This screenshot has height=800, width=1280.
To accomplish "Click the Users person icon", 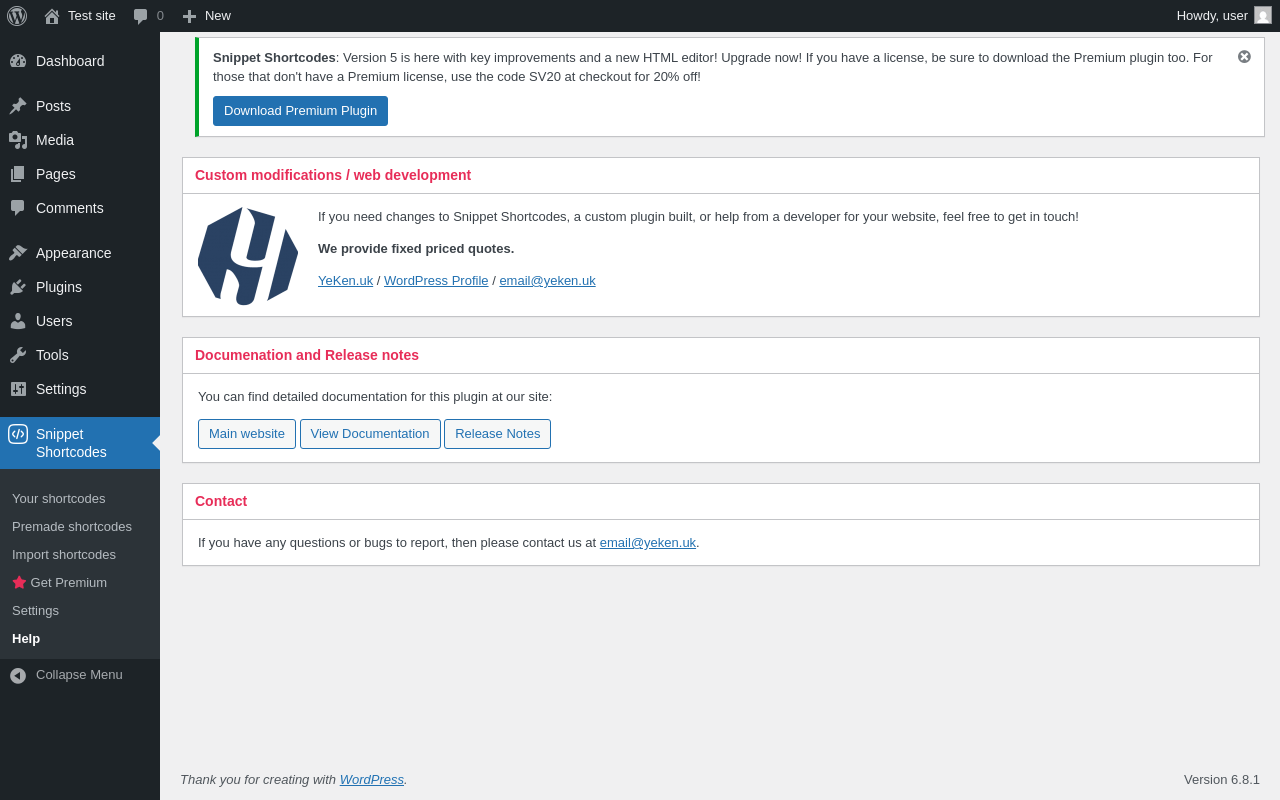I will [18, 321].
